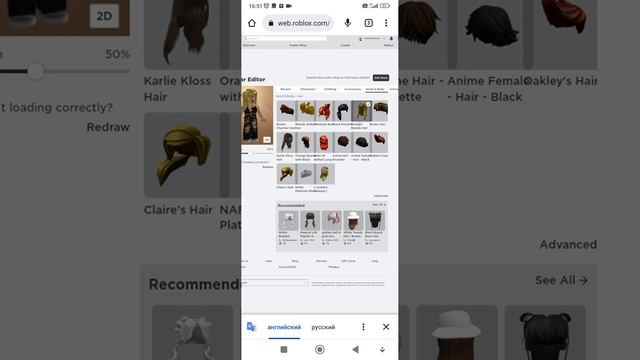The width and height of the screenshot is (640, 360).
Task: Equip Claire's Hair
Action: [286, 174]
